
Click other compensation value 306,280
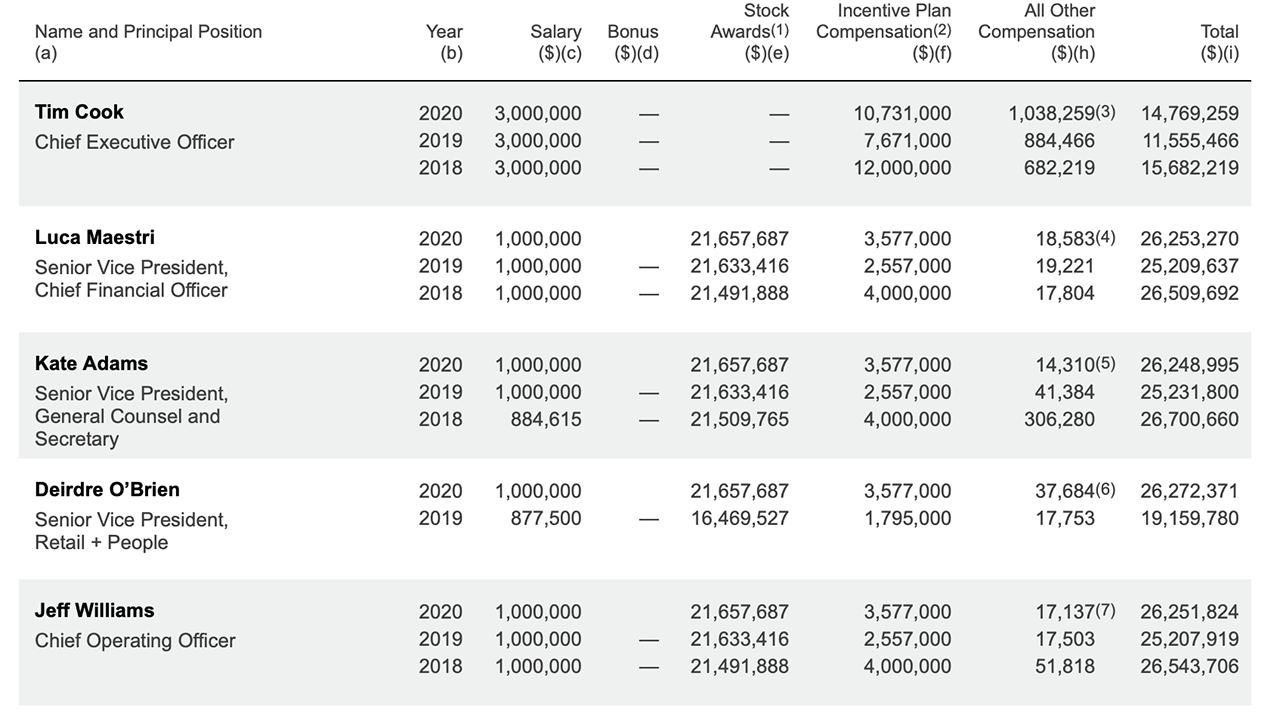[x=1059, y=419]
